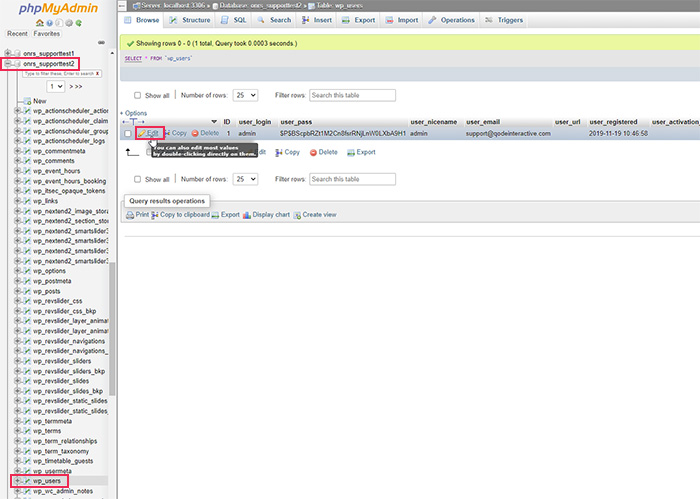Click red Delete icon in admin row
The width and height of the screenshot is (700, 499).
point(195,133)
